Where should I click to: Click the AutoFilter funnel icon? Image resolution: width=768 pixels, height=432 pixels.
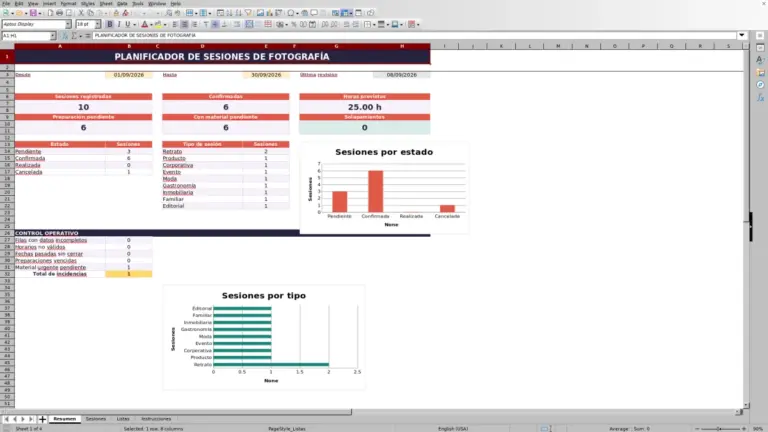[248, 13]
